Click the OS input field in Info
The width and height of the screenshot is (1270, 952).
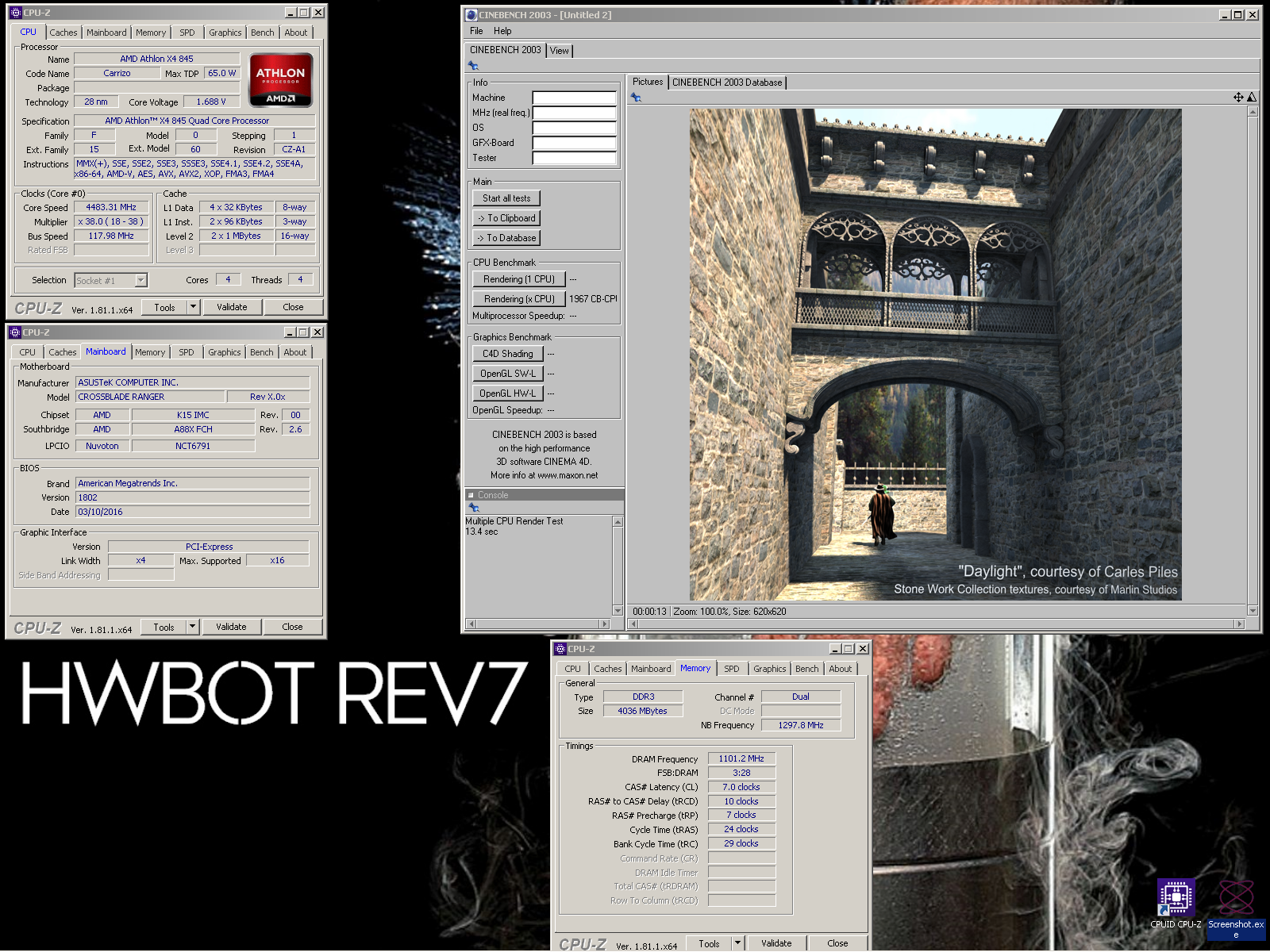point(575,128)
